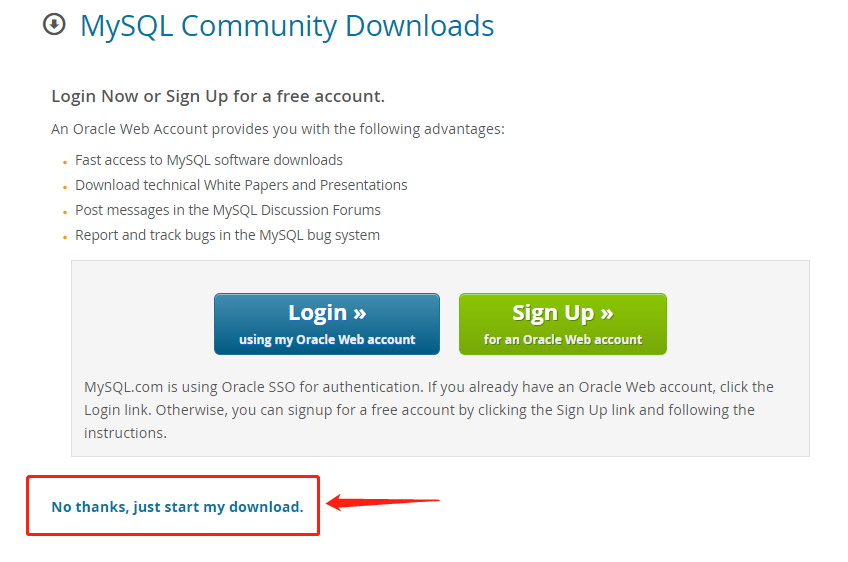
Task: Click the 'An Oracle Web Account provides' sentence
Action: (x=278, y=129)
